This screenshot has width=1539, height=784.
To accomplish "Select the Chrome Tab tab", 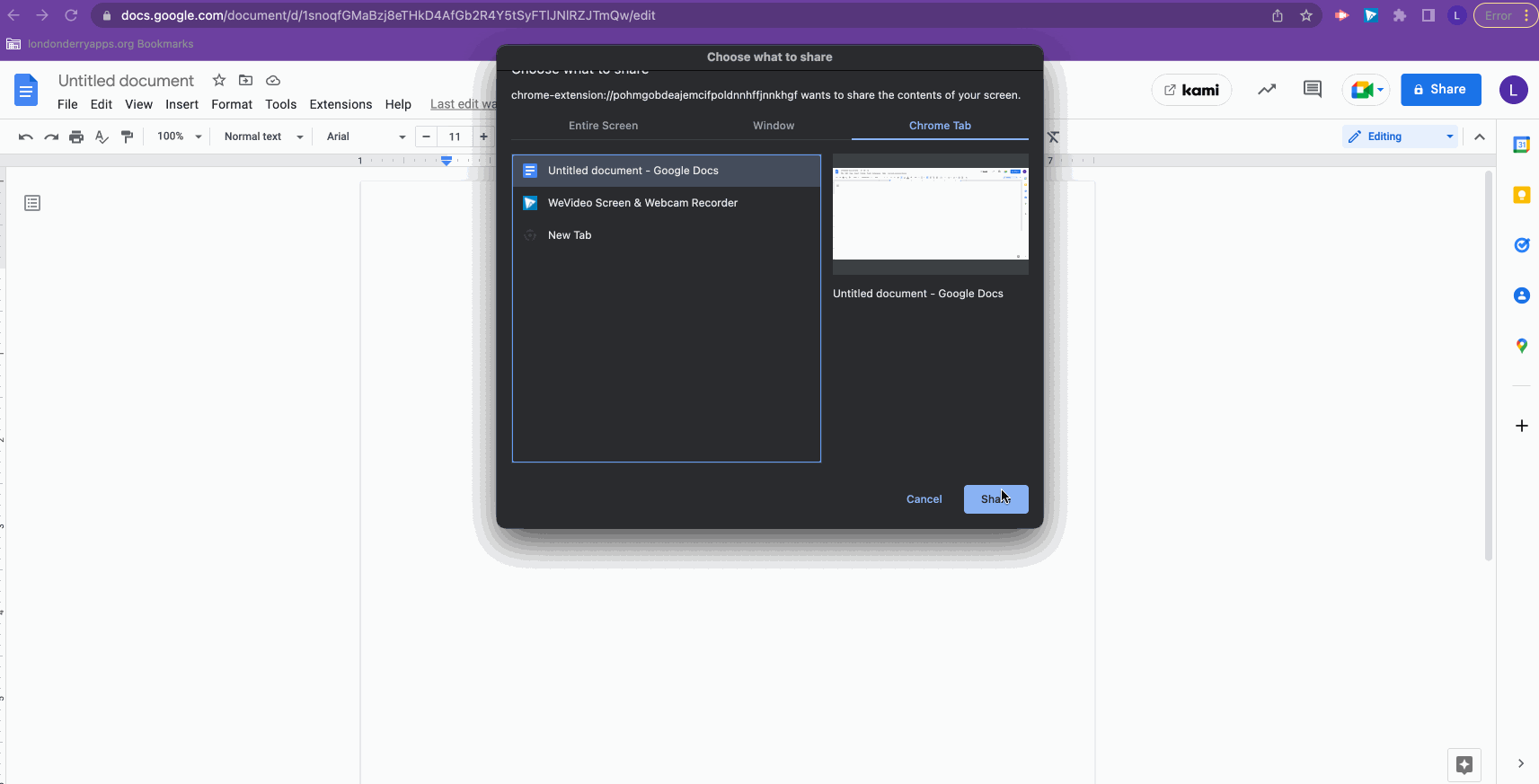I will (x=940, y=126).
